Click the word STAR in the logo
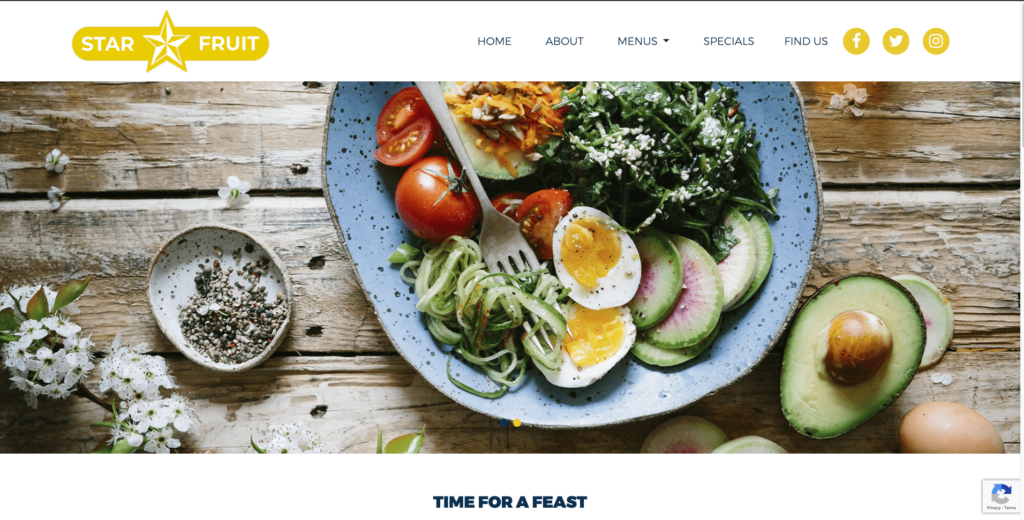The width and height of the screenshot is (1024, 520). pyautogui.click(x=108, y=44)
